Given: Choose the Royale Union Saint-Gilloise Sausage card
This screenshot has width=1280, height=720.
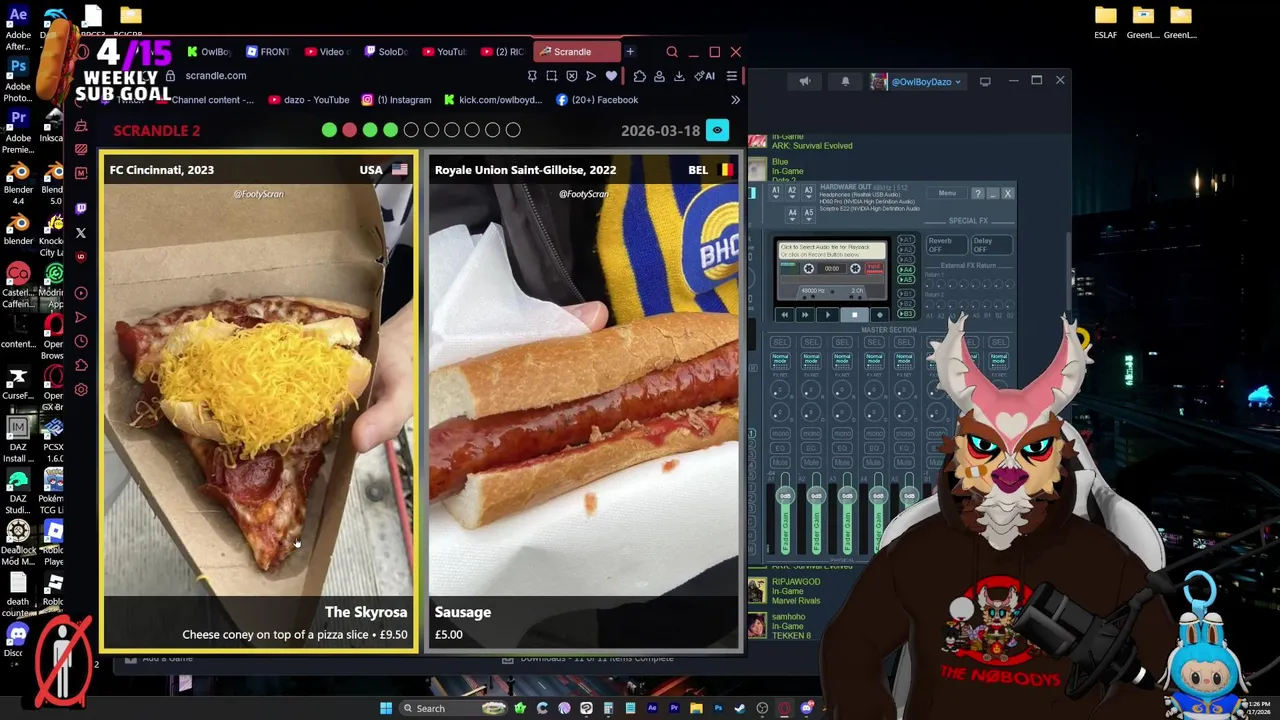Looking at the screenshot, I should 584,401.
